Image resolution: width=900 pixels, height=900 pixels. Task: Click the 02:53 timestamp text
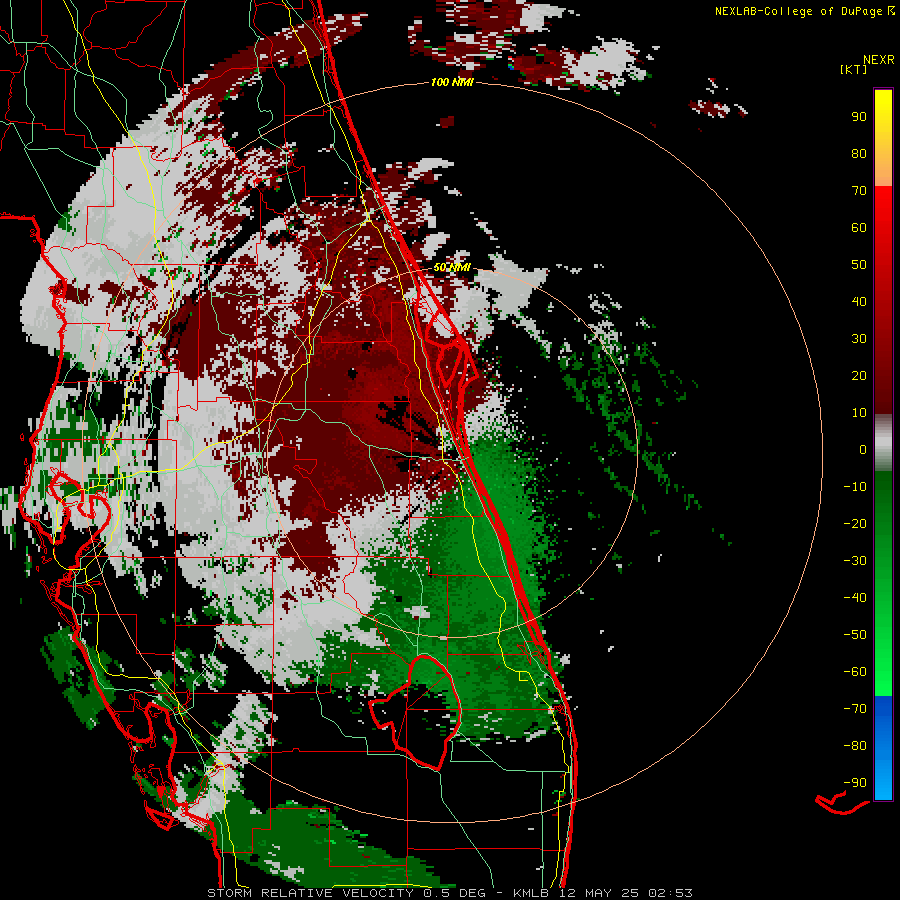tap(670, 893)
